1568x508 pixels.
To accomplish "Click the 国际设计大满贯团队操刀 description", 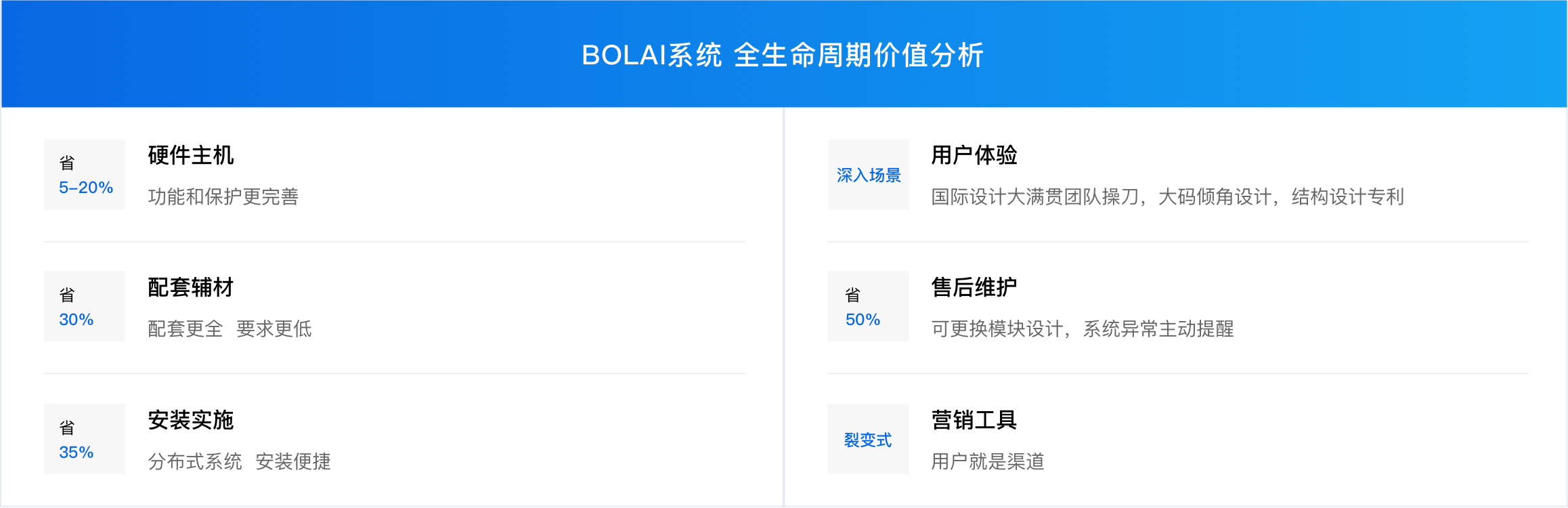I will [x=1168, y=196].
